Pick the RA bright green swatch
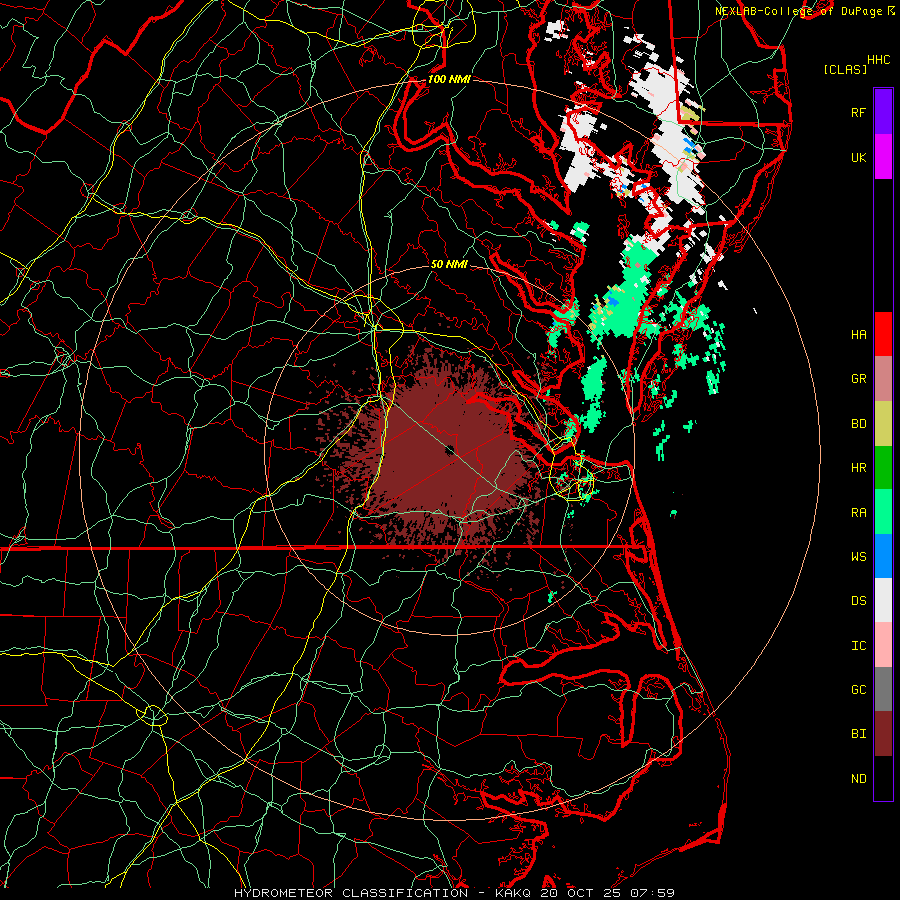The image size is (900, 900). coord(883,512)
